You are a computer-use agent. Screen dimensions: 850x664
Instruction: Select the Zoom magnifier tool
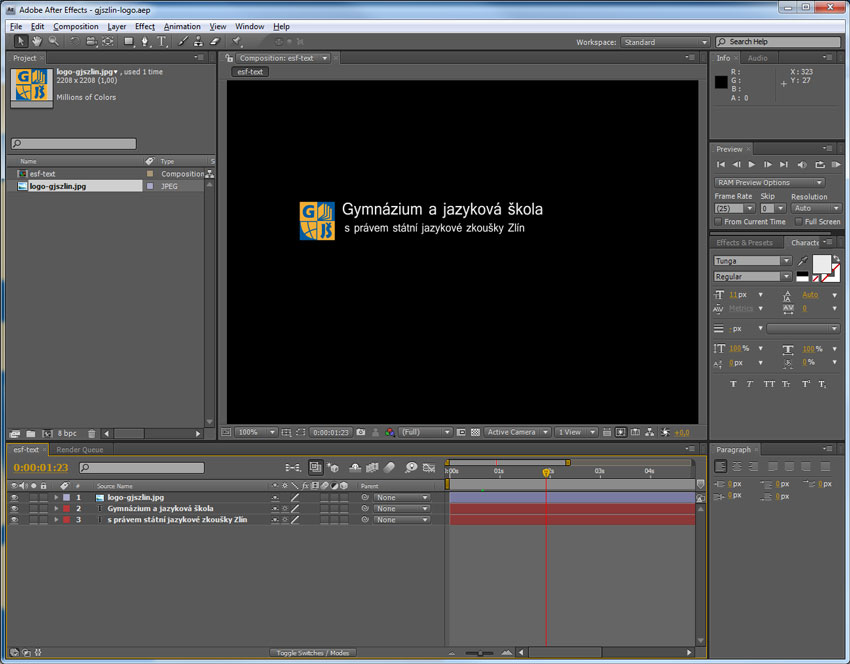[x=54, y=41]
